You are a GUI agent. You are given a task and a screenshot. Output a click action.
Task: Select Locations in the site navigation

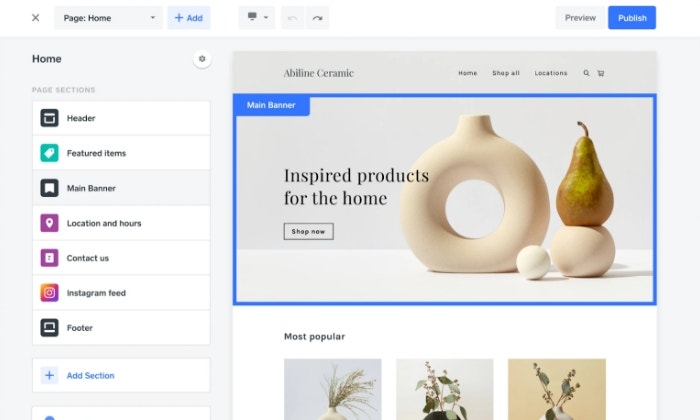(550, 73)
